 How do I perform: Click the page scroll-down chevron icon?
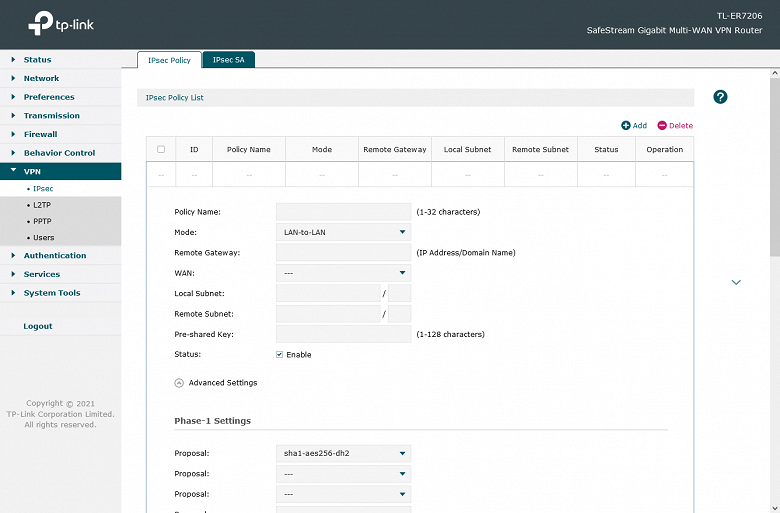point(736,283)
